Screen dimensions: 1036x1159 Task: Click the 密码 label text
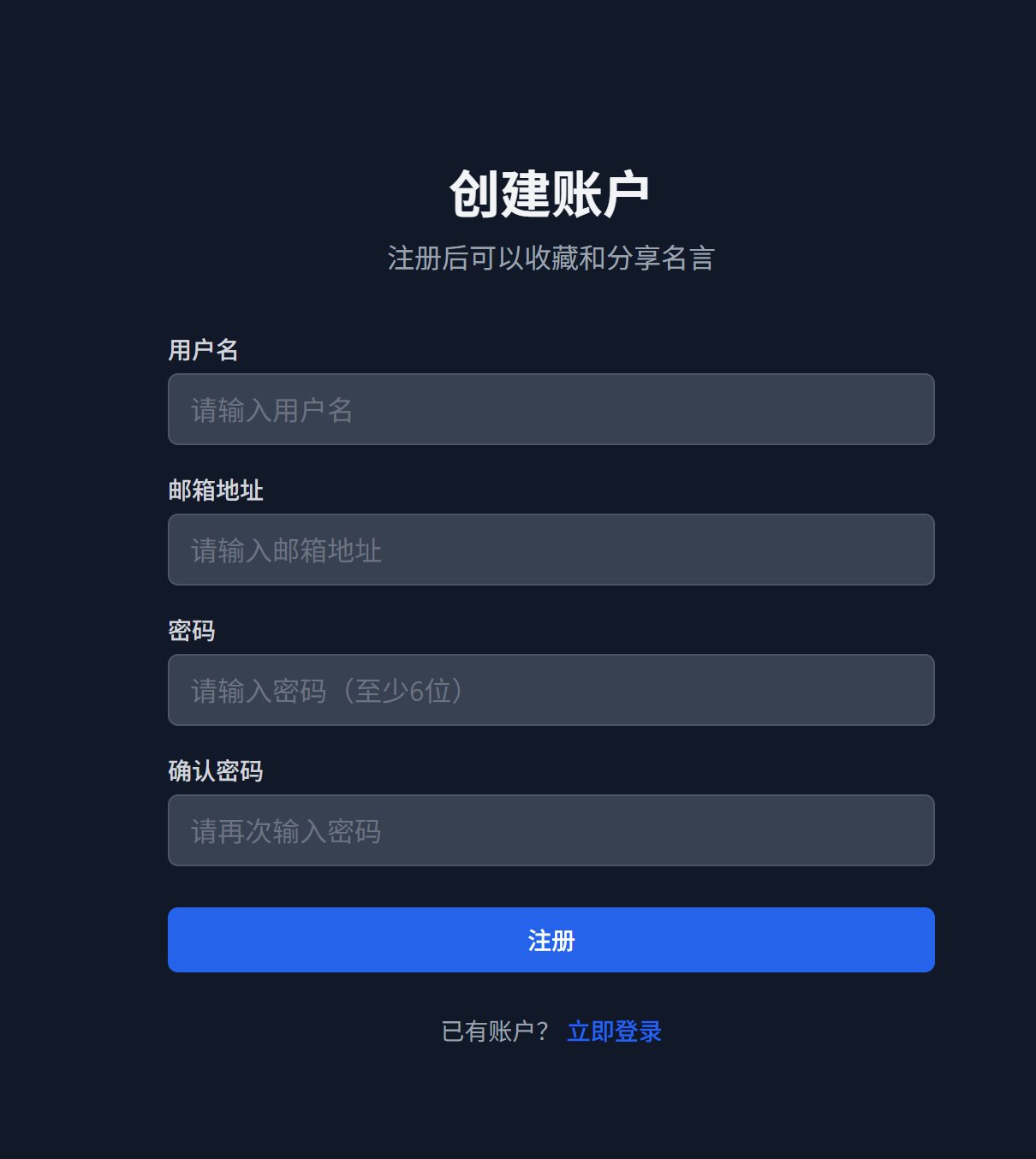(x=192, y=631)
